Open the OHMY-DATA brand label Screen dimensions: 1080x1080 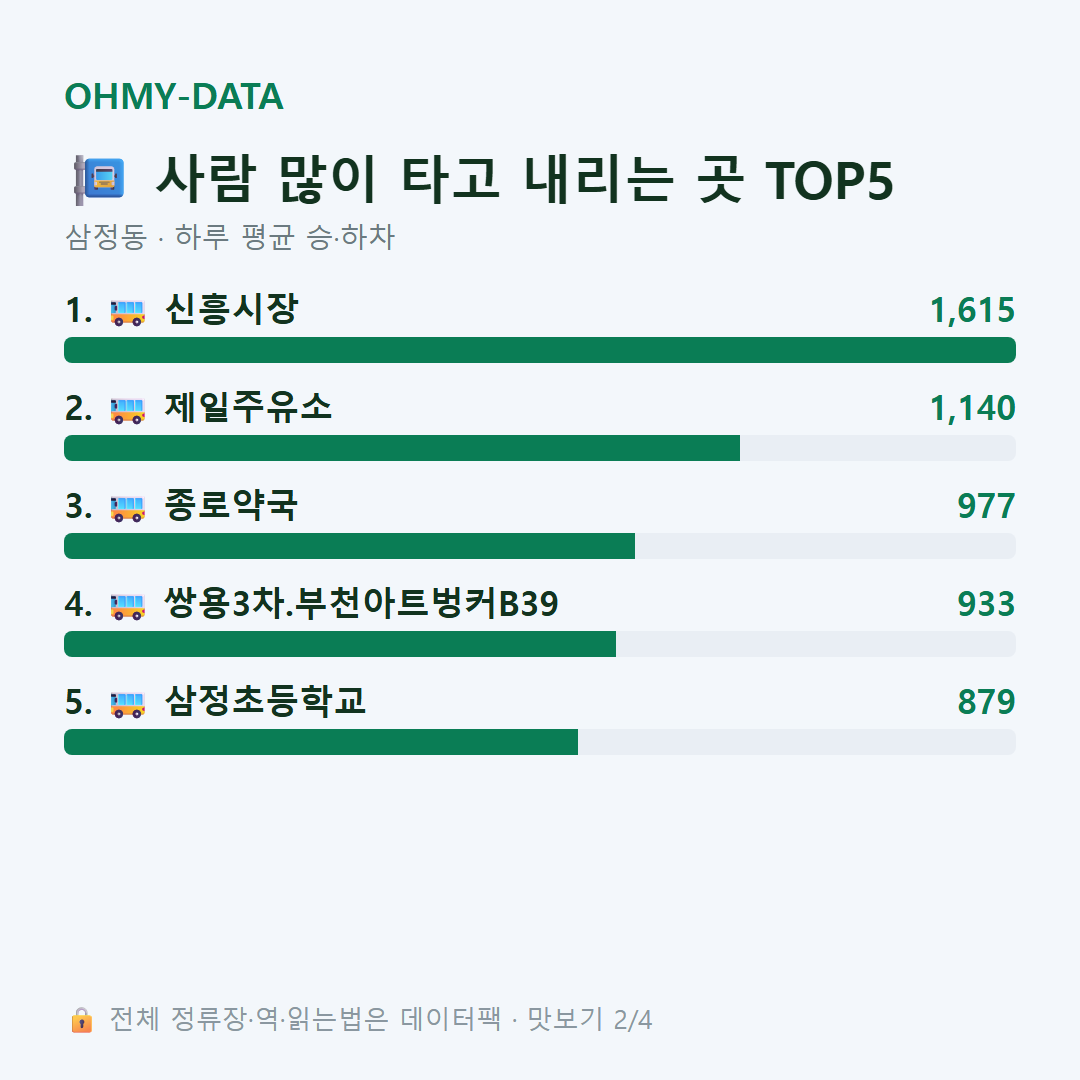pyautogui.click(x=174, y=96)
